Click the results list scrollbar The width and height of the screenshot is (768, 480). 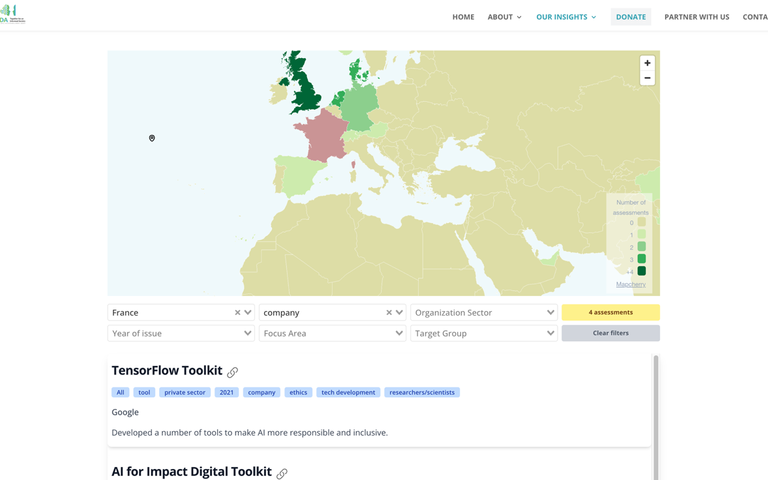[x=655, y=417]
